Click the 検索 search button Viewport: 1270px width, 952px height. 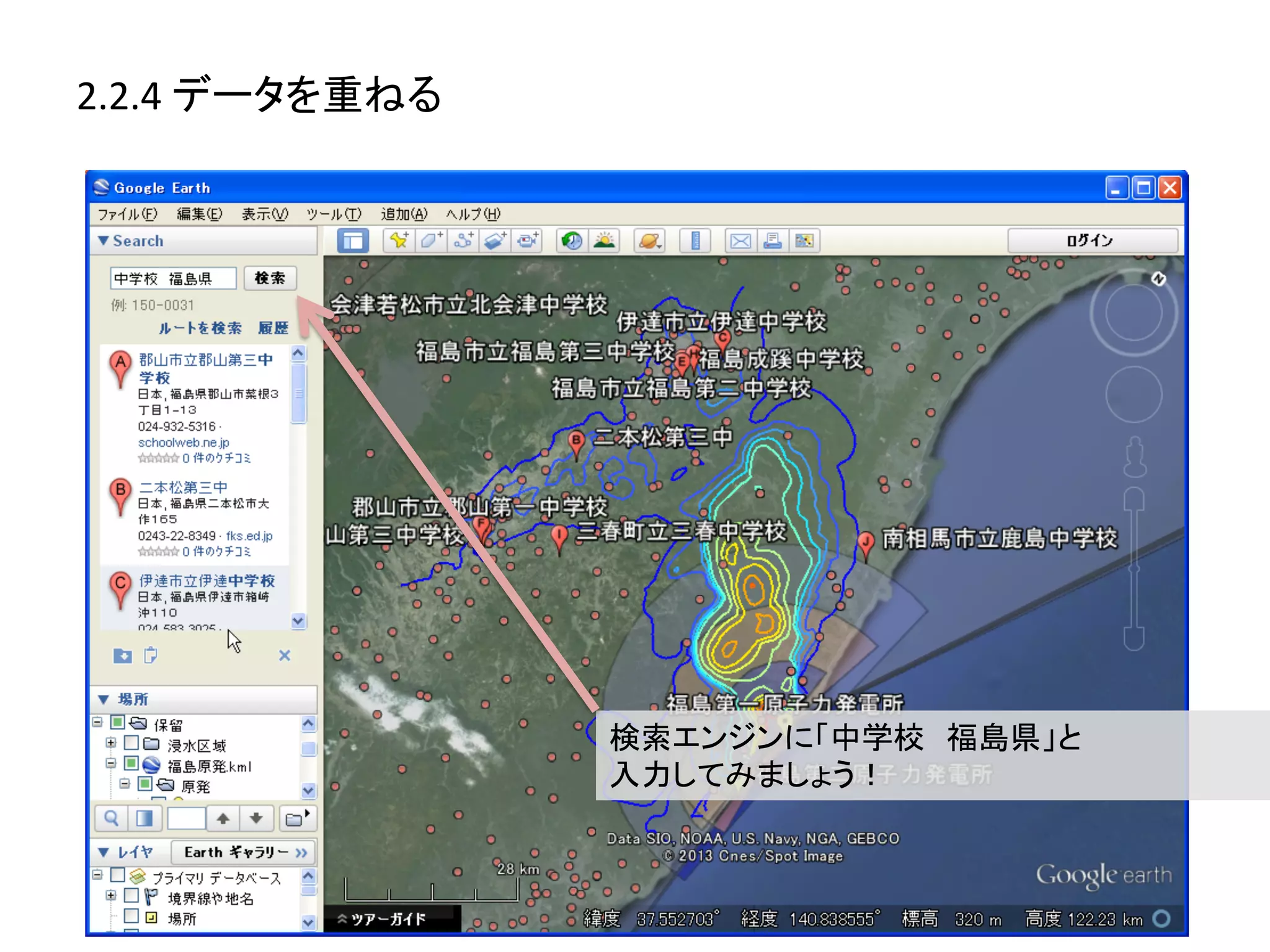pos(270,278)
